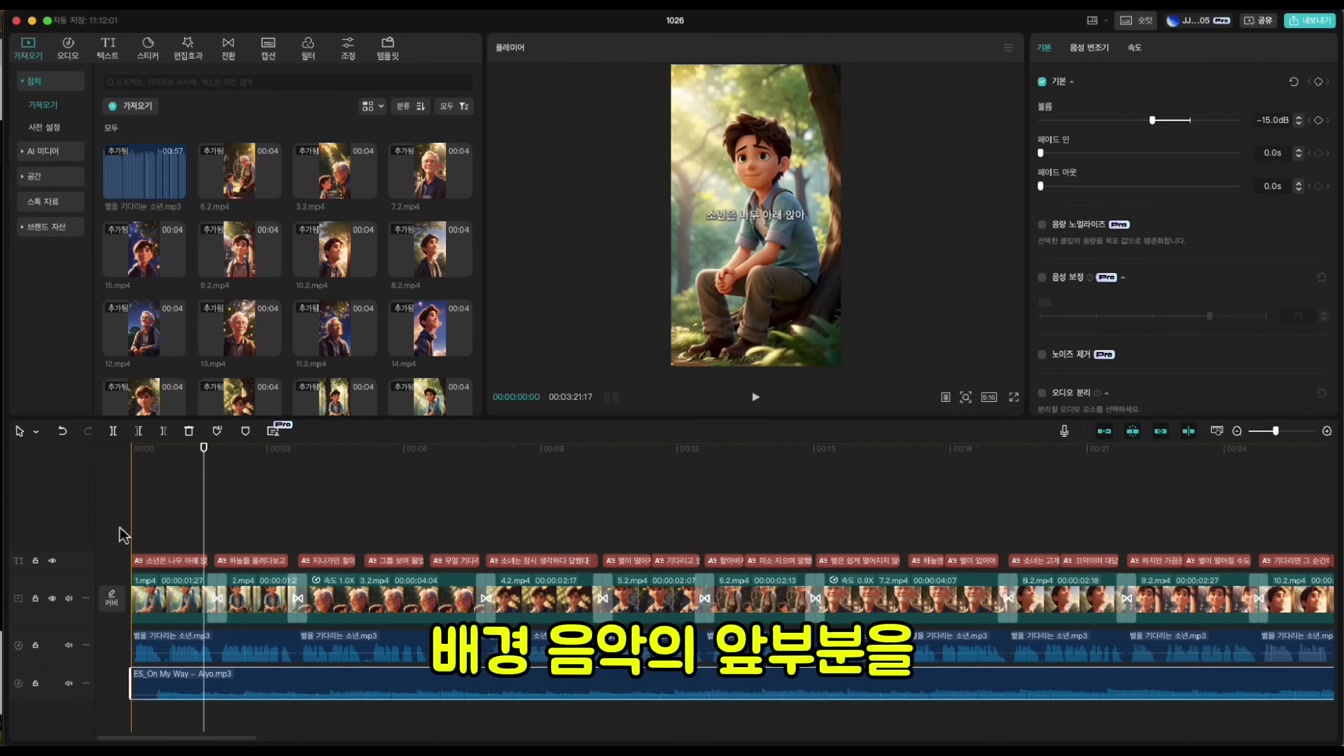Viewport: 1344px width, 756px height.
Task: Switch to the 속도 tab
Action: tap(1134, 47)
